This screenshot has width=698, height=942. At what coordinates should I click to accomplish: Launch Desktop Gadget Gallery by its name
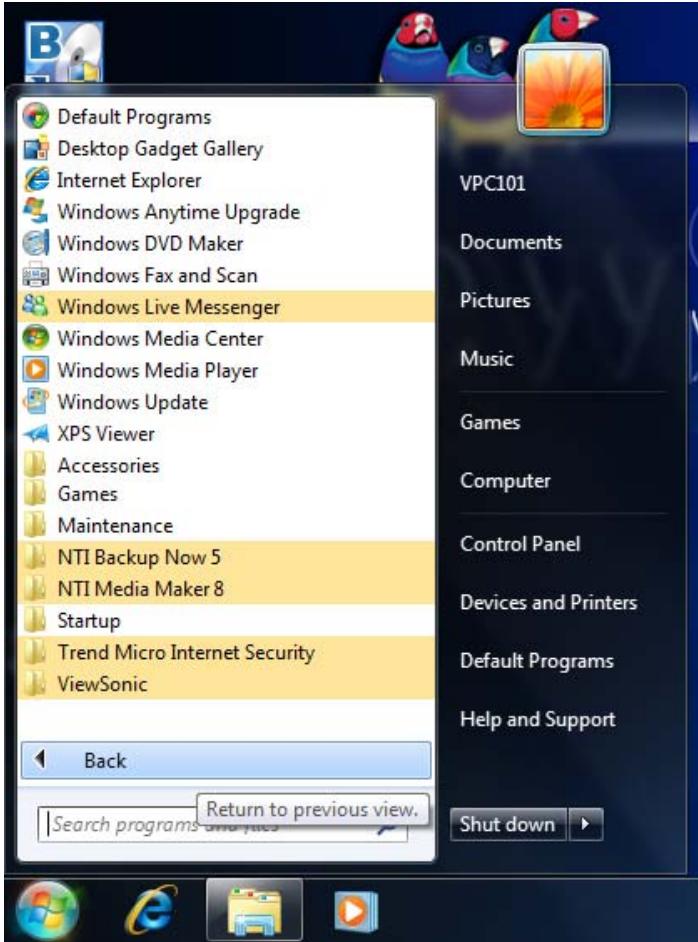160,148
